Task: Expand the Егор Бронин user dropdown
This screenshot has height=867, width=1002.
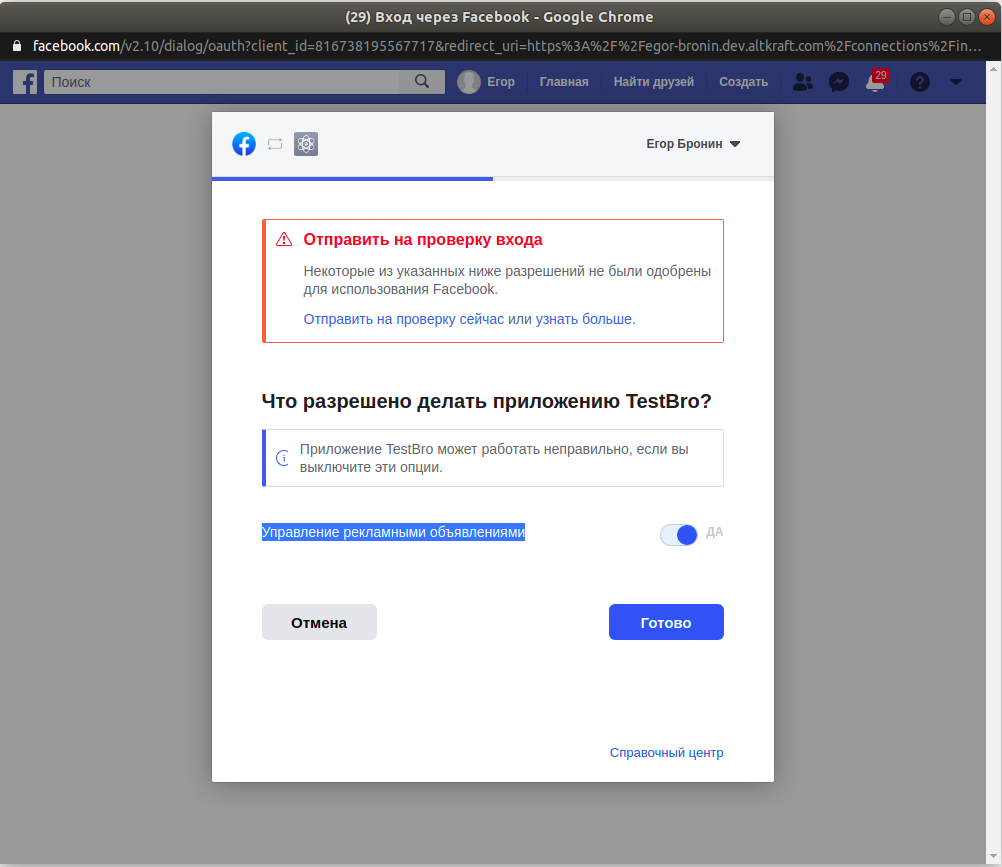Action: 693,144
